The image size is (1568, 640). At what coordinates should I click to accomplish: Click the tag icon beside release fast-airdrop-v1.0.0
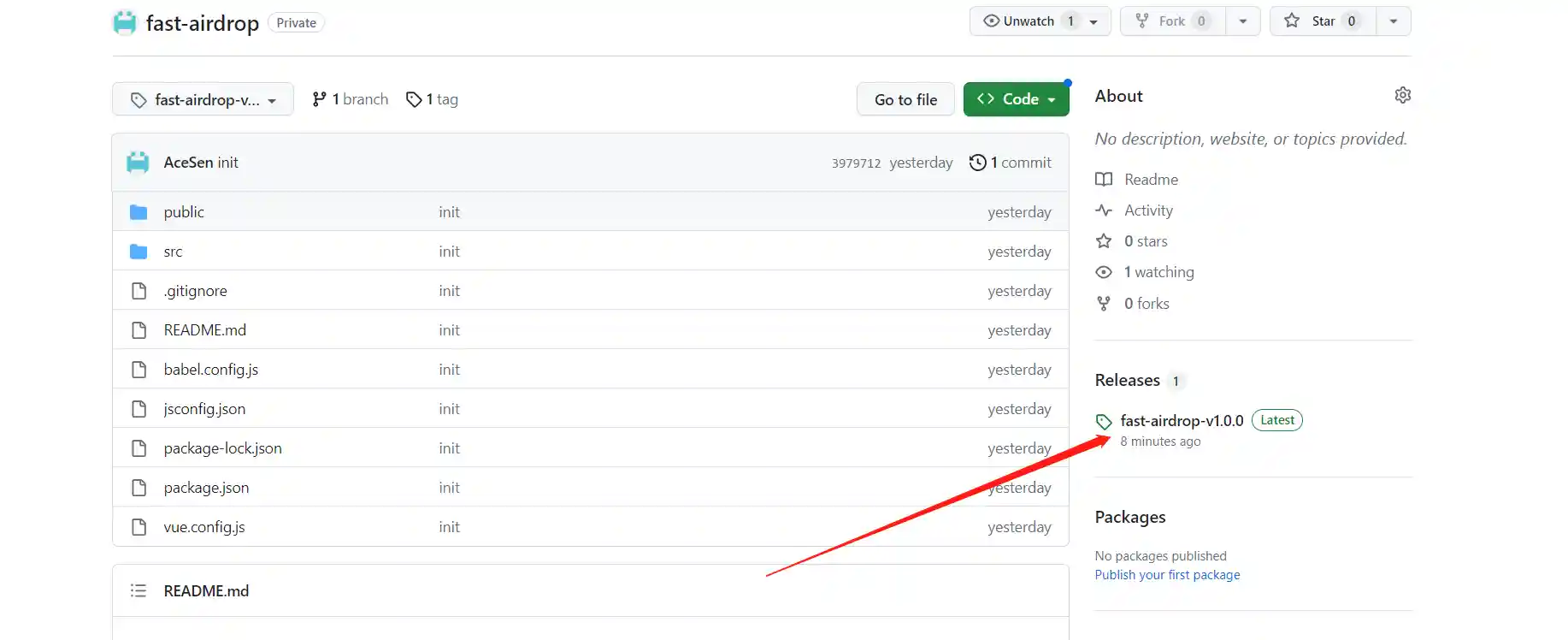[x=1104, y=421]
